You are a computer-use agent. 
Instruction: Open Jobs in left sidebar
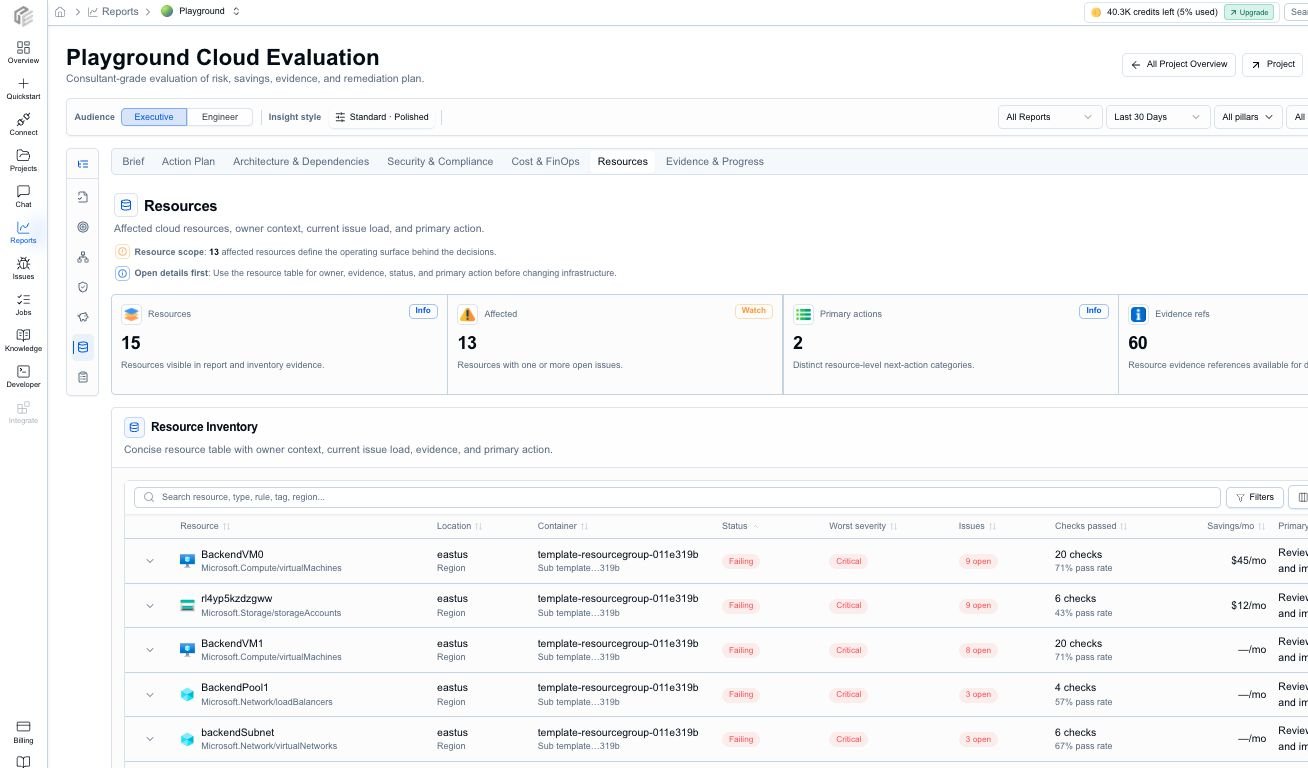[23, 305]
